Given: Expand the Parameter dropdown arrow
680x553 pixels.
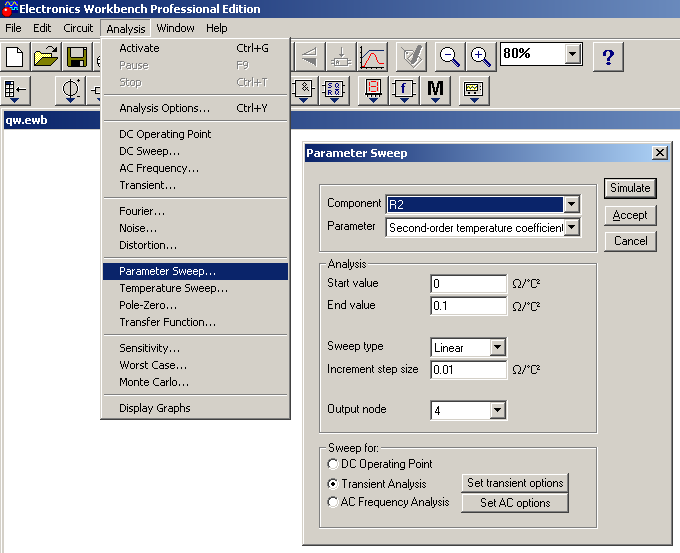Looking at the screenshot, I should (572, 227).
